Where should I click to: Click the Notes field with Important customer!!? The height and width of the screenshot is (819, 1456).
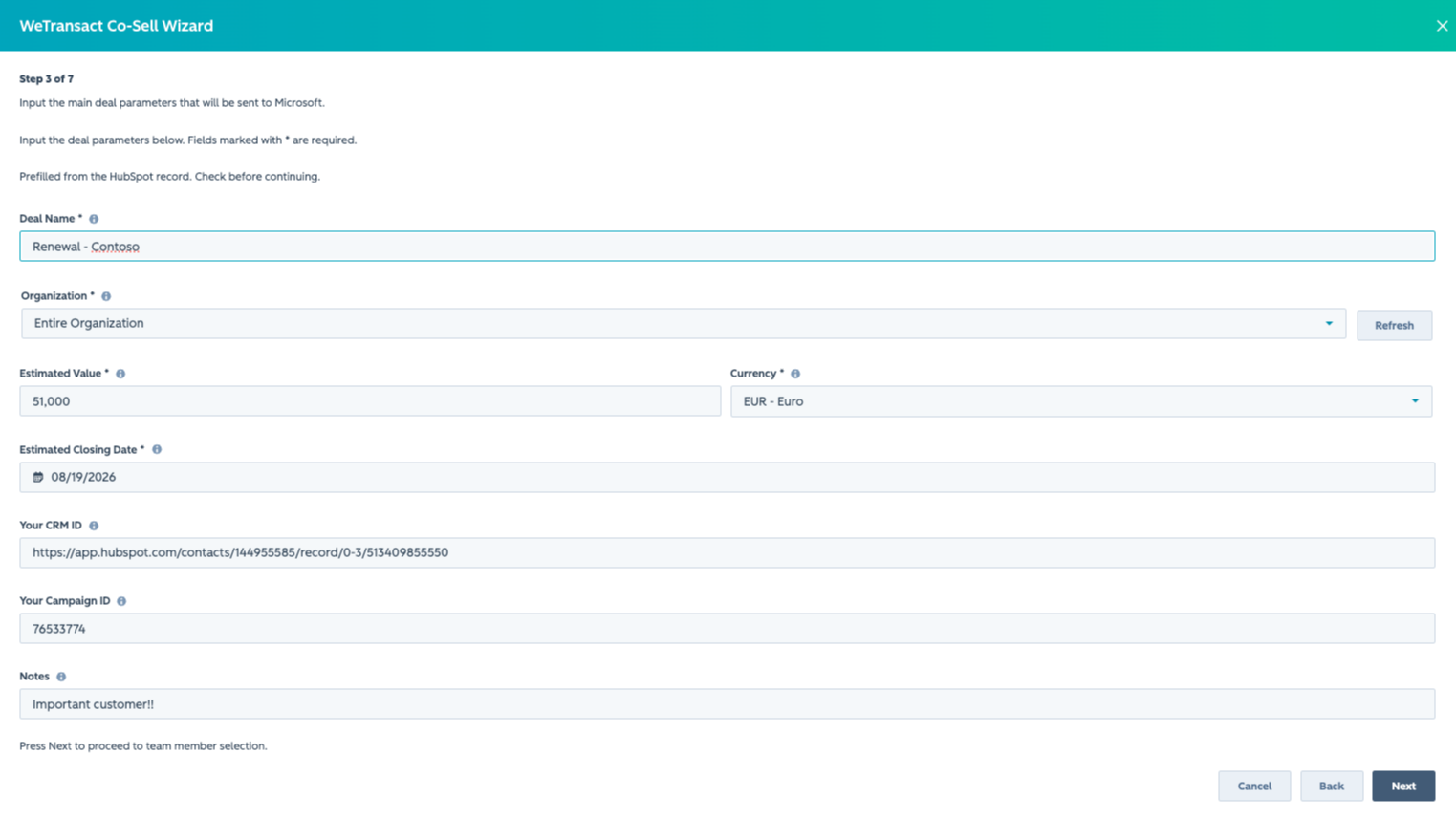tap(727, 704)
